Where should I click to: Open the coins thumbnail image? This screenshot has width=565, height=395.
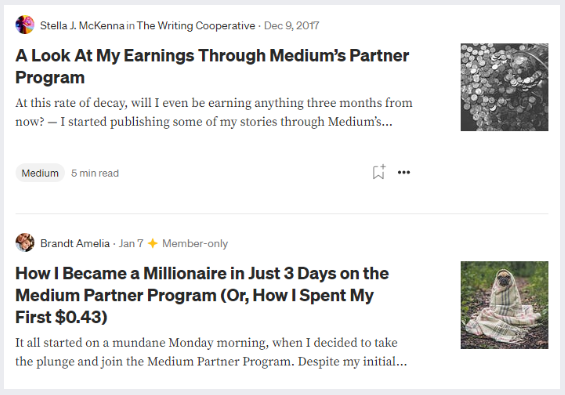[504, 87]
